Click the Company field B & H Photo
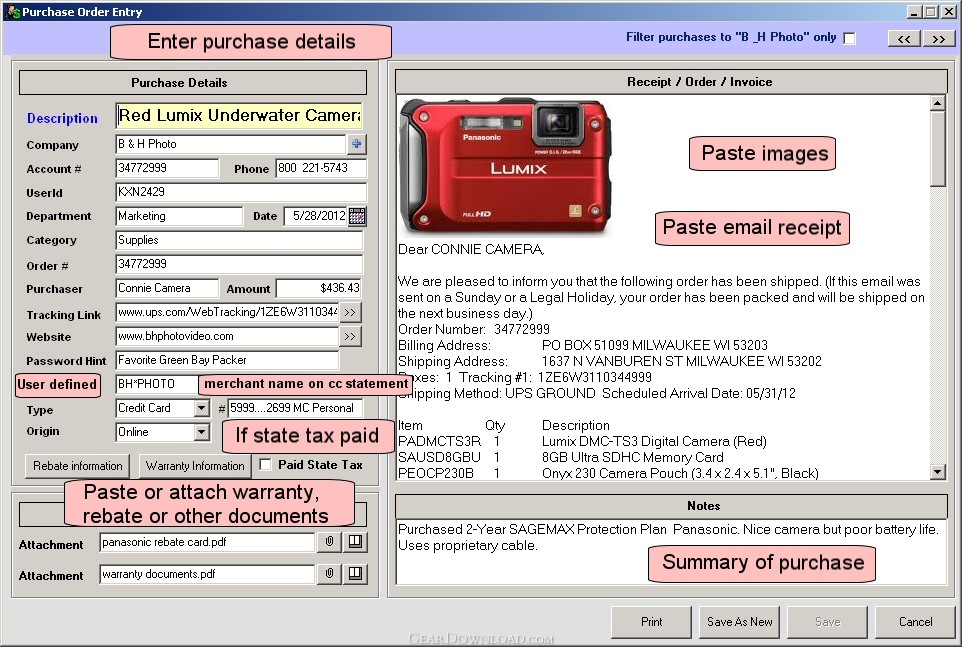Image resolution: width=962 pixels, height=647 pixels. coord(231,144)
